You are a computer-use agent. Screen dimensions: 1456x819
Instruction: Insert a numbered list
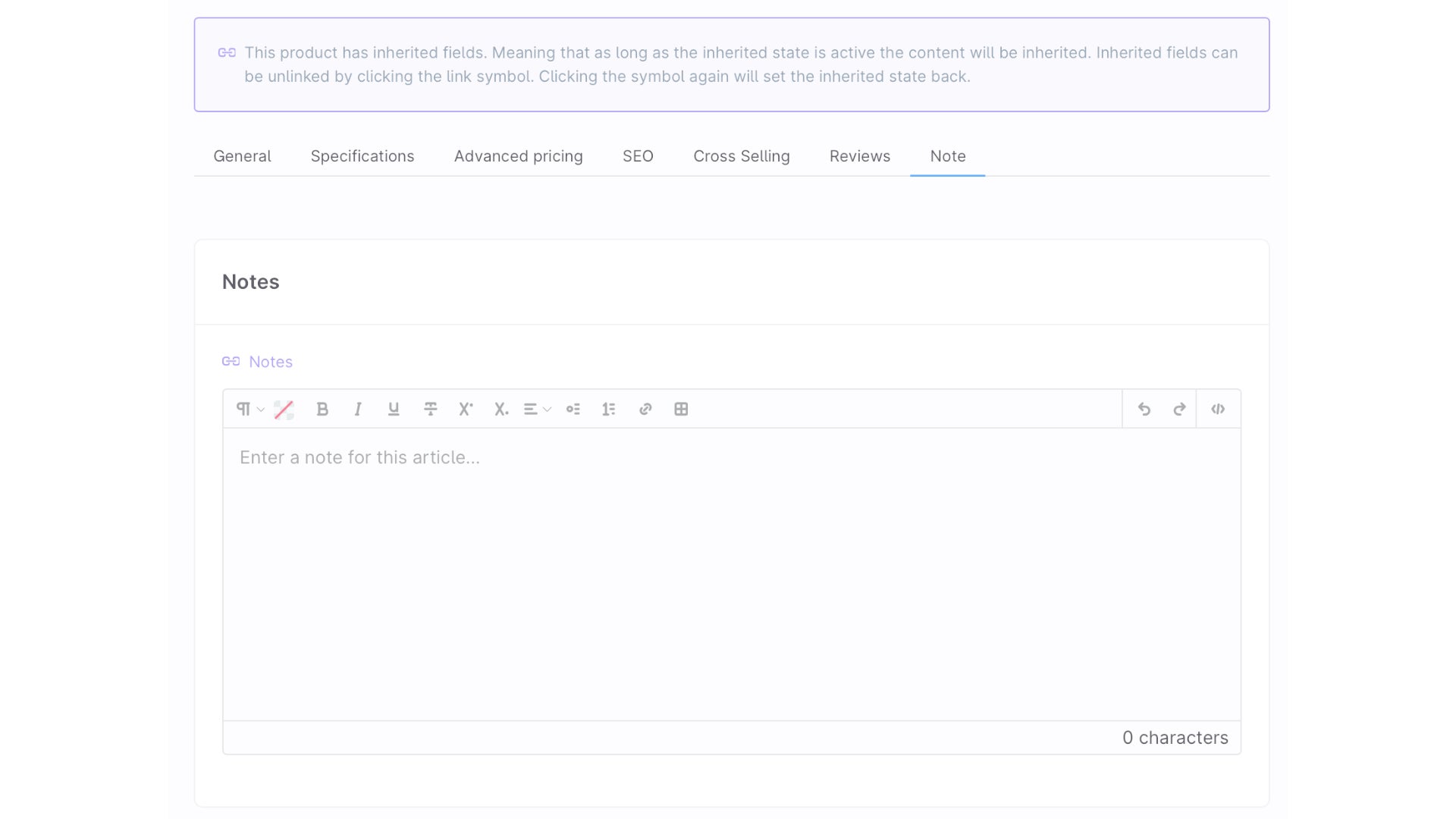coord(609,409)
